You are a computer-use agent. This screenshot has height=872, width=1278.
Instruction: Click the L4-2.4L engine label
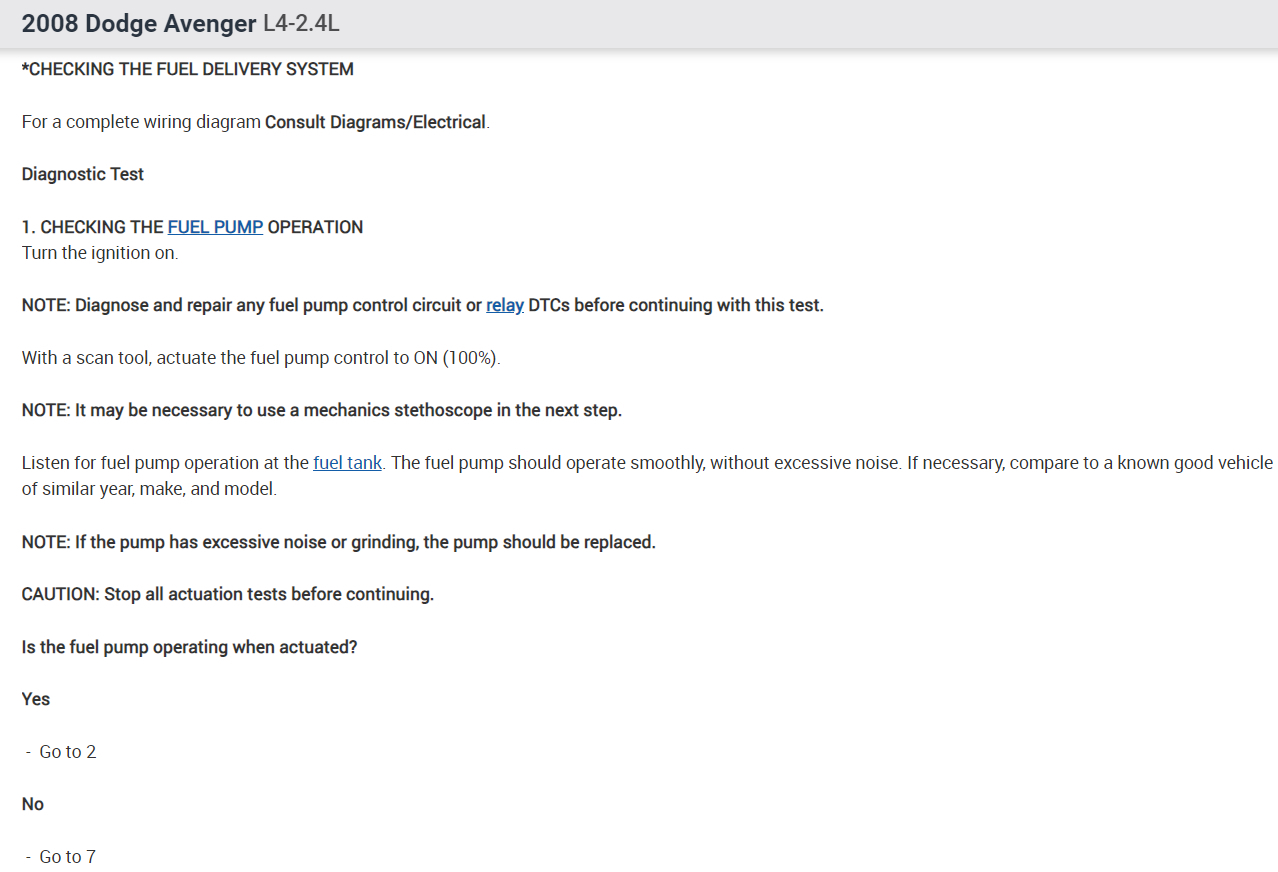coord(301,24)
